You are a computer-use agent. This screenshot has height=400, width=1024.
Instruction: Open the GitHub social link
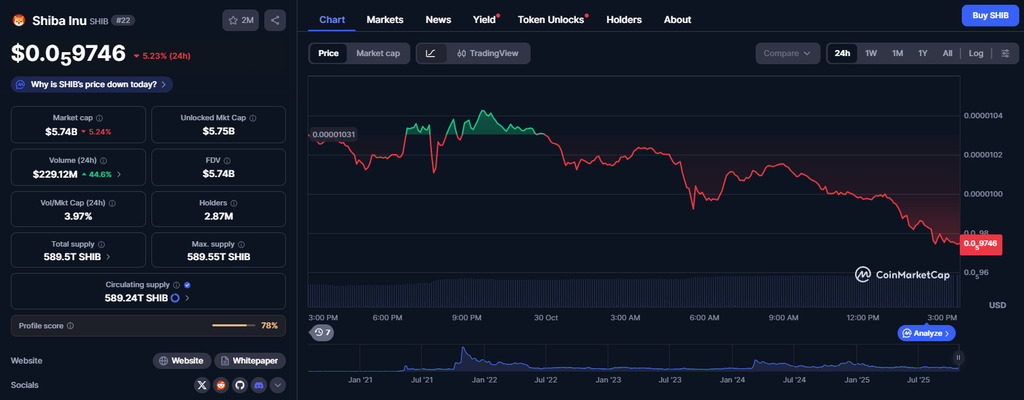click(x=239, y=385)
